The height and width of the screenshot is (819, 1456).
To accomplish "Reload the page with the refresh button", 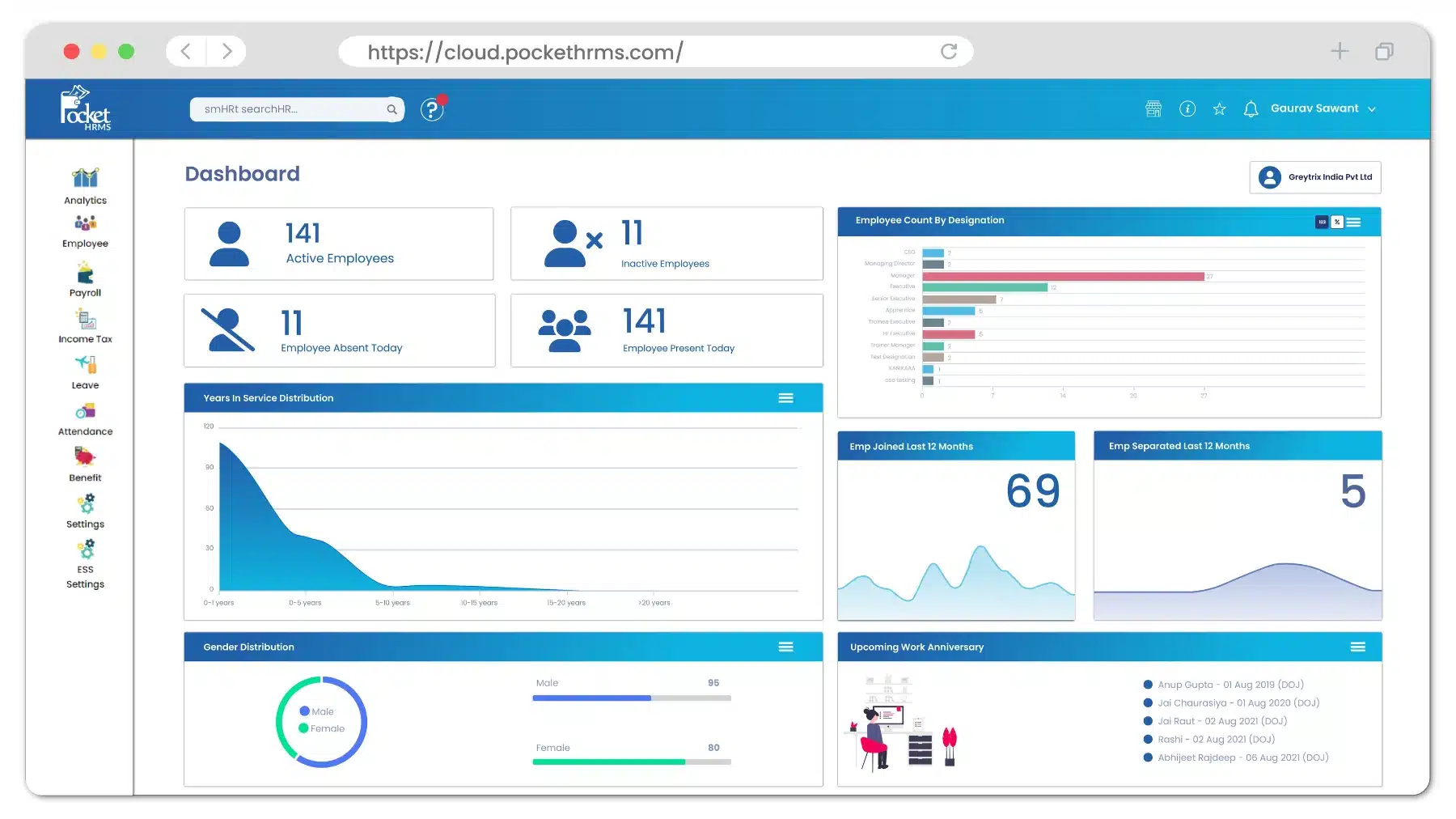I will 949,51.
